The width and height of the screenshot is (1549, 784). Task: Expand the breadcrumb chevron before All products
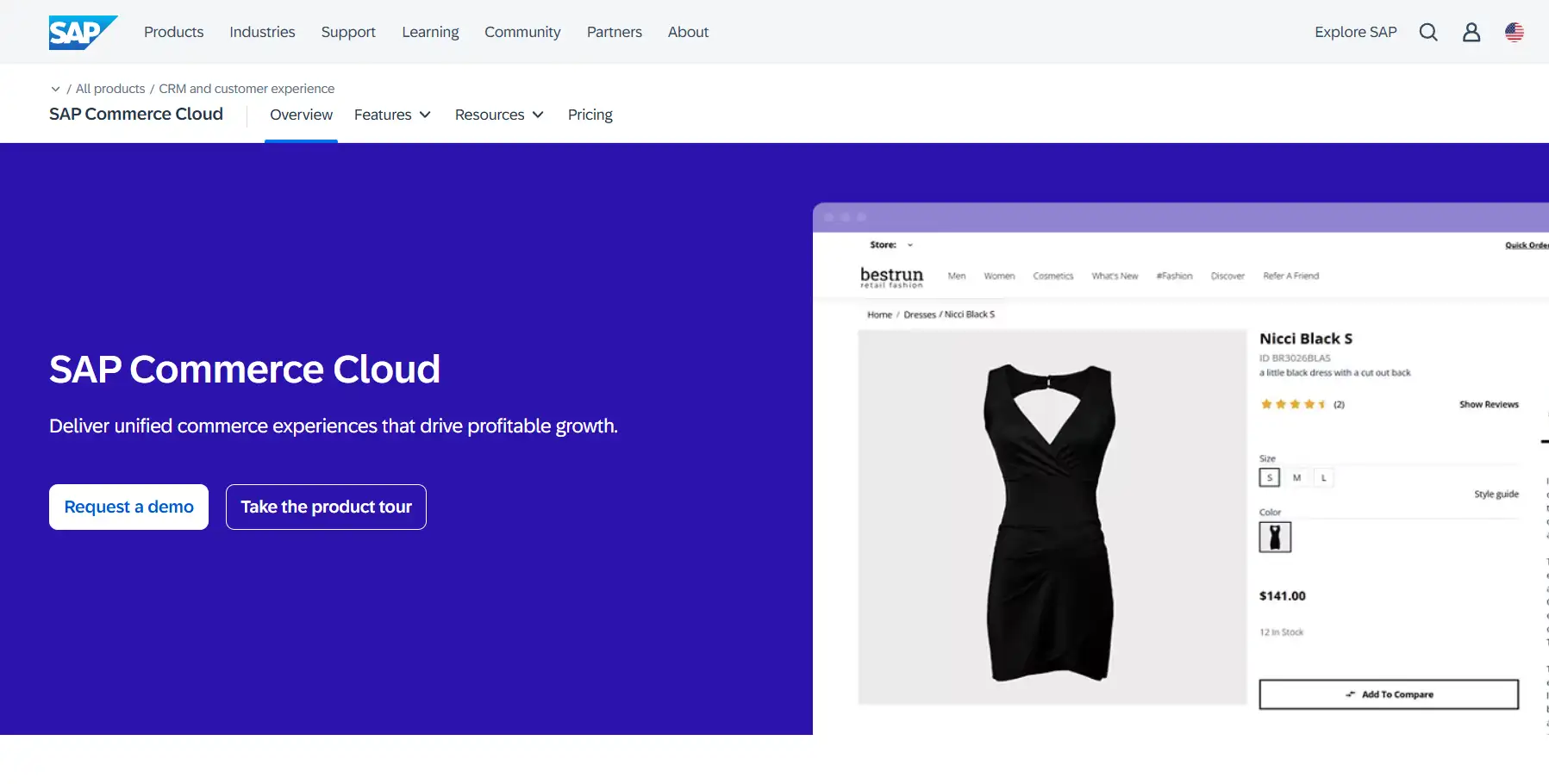pos(55,89)
